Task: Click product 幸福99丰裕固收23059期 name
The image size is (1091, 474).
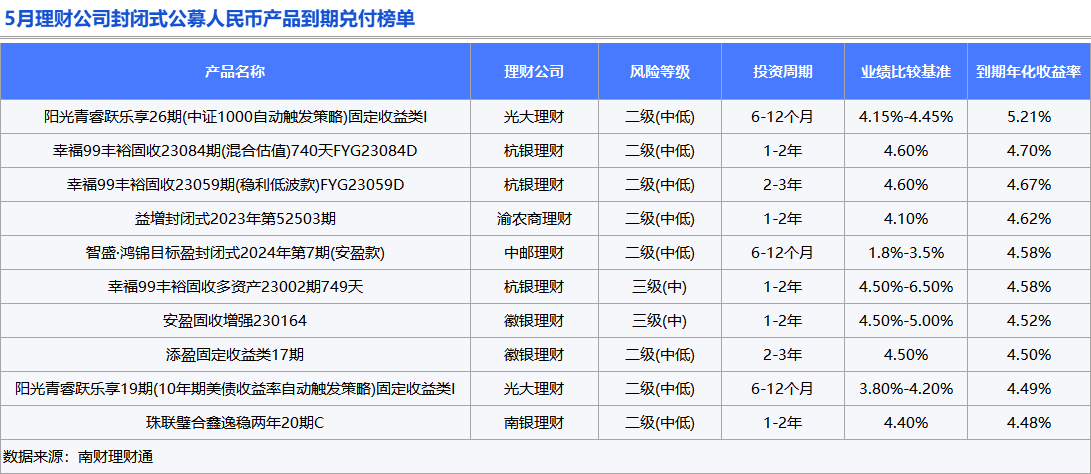Action: tap(235, 185)
